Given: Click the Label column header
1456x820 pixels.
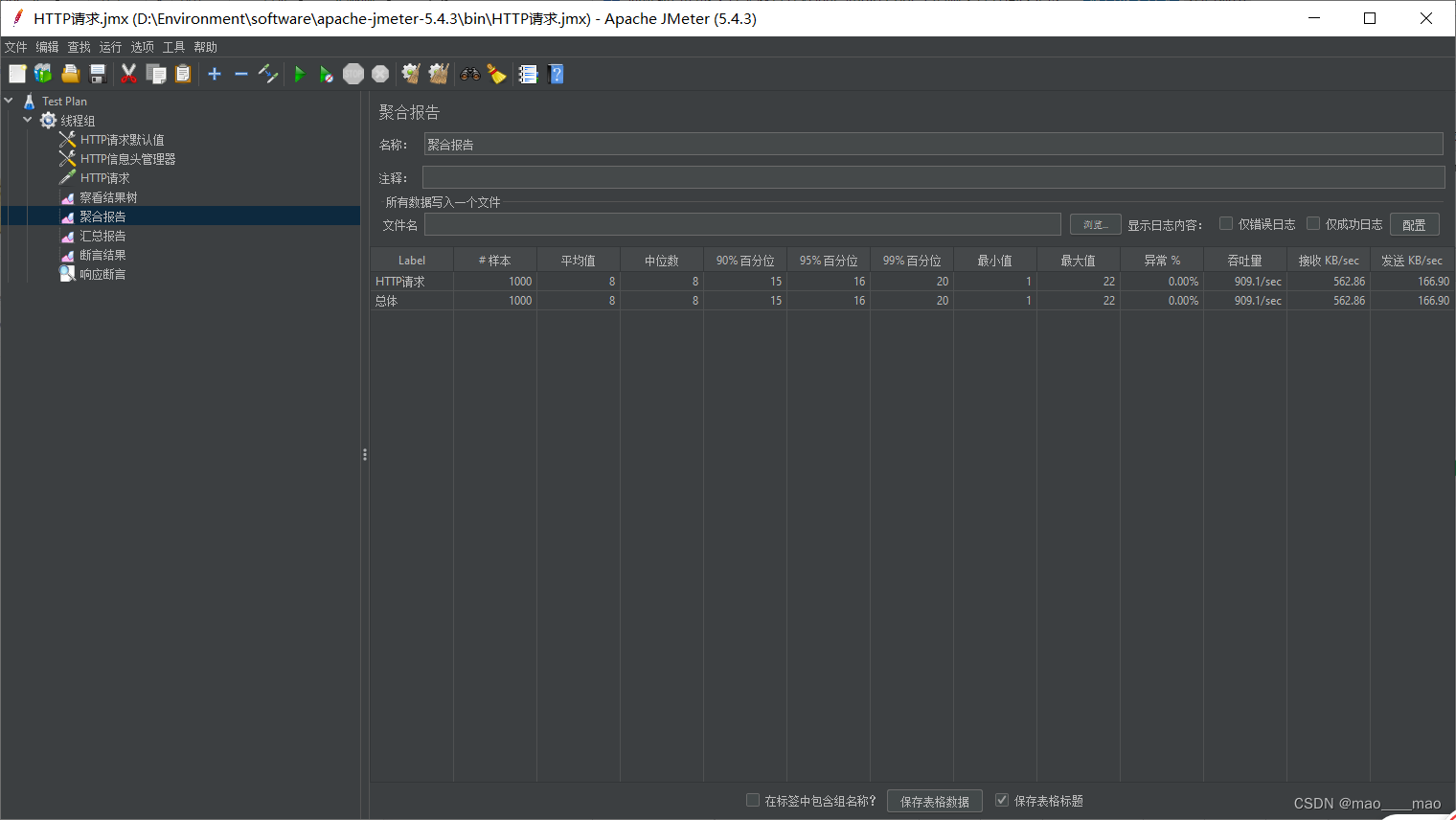Looking at the screenshot, I should click(x=412, y=260).
